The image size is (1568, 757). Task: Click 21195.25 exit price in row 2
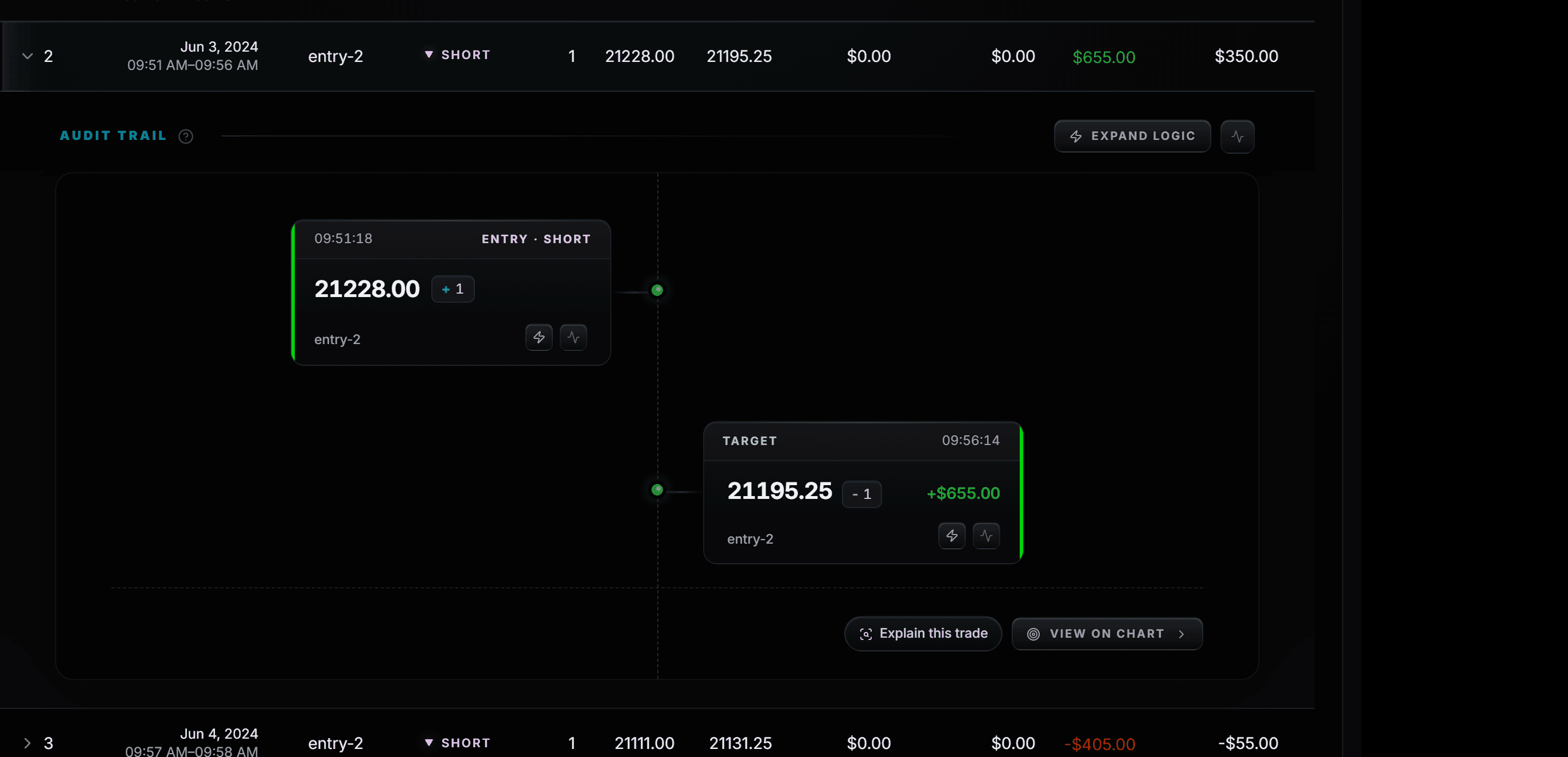click(739, 56)
